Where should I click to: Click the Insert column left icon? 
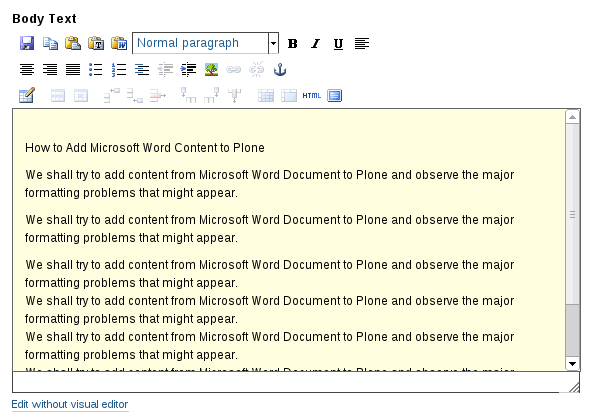(188, 96)
